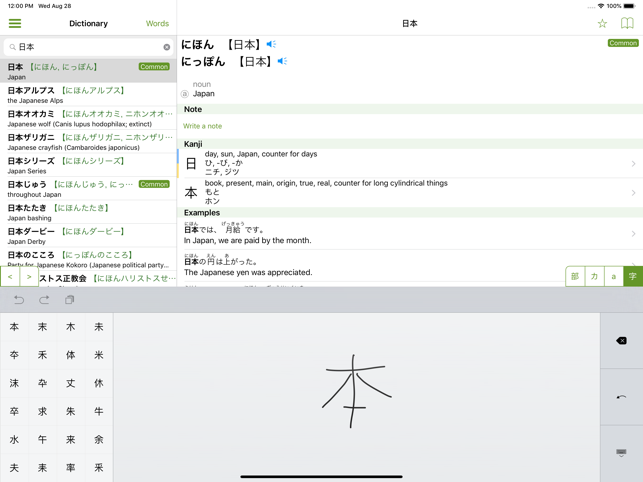Choose candidate kanji 朱
This screenshot has height=482, width=643.
(71, 411)
